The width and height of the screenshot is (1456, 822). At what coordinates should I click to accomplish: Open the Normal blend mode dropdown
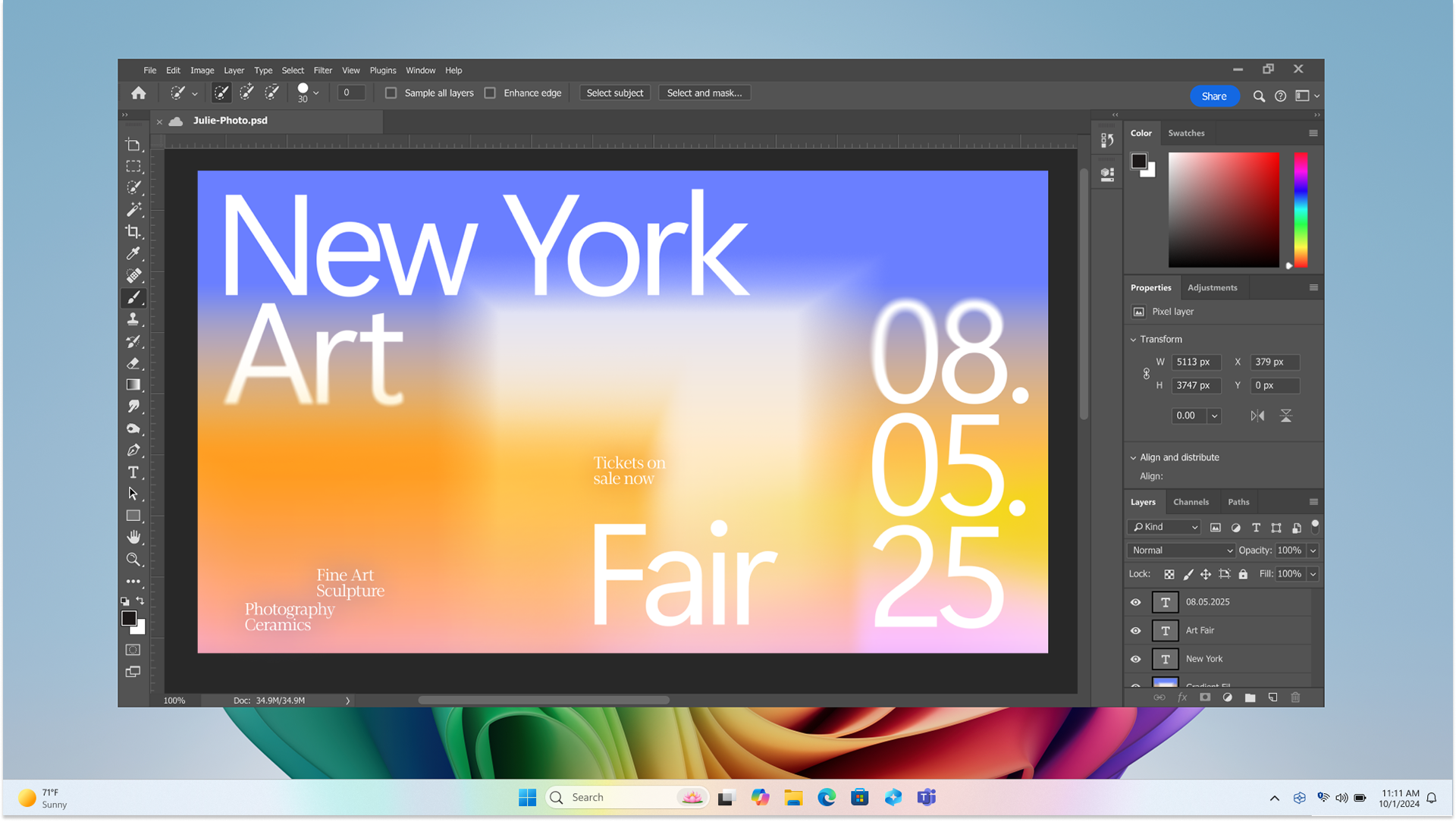1181,551
